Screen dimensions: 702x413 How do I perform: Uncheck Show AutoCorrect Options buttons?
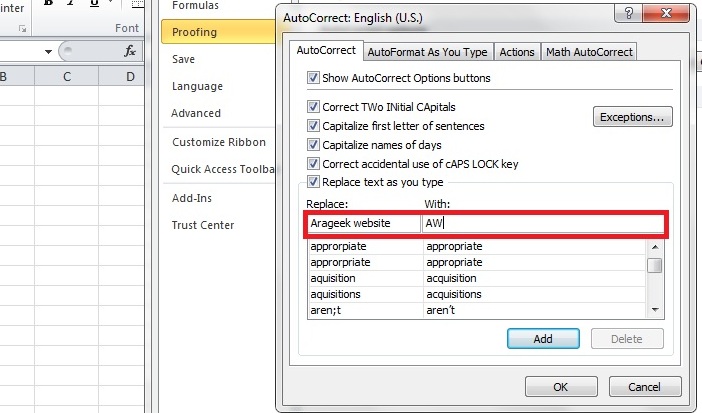(x=313, y=78)
